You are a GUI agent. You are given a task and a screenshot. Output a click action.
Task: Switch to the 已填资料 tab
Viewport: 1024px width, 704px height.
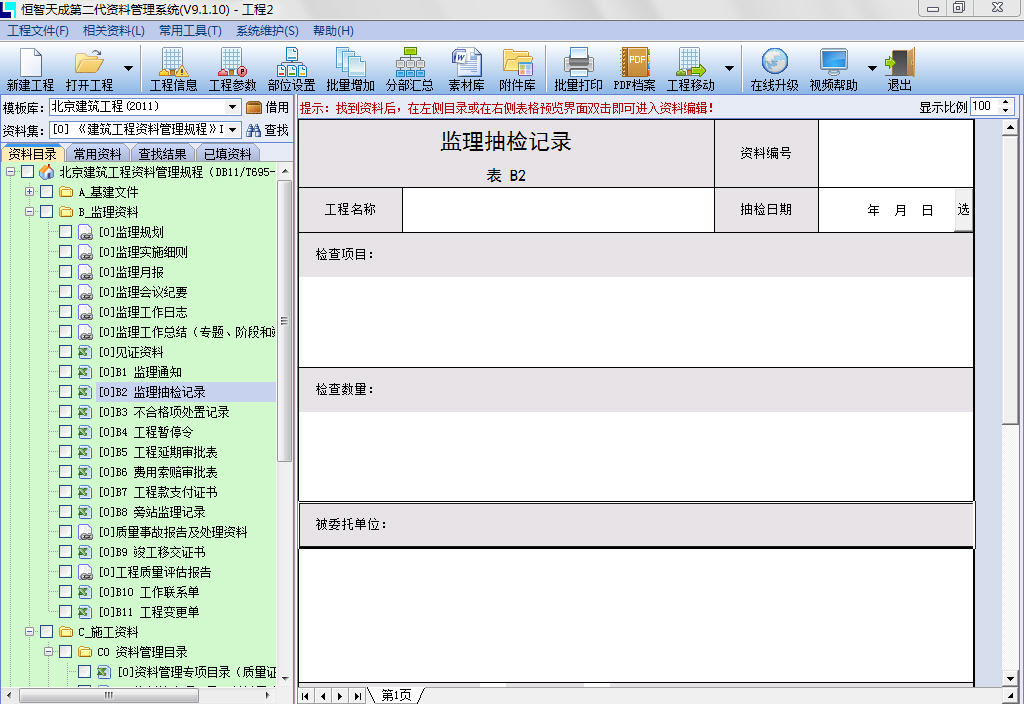[x=227, y=153]
